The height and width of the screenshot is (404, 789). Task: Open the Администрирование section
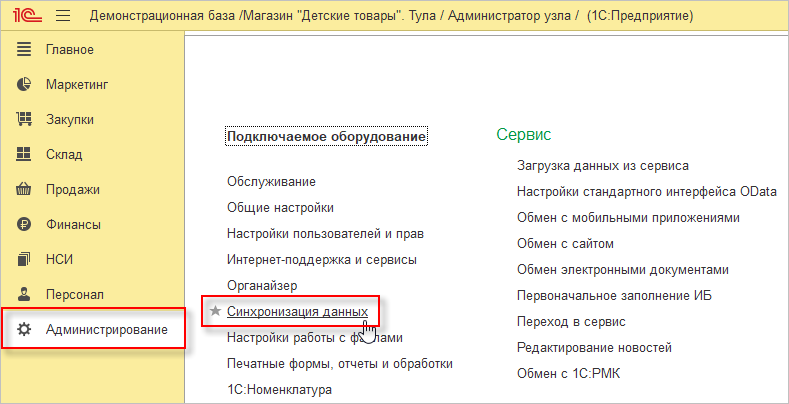click(x=106, y=330)
